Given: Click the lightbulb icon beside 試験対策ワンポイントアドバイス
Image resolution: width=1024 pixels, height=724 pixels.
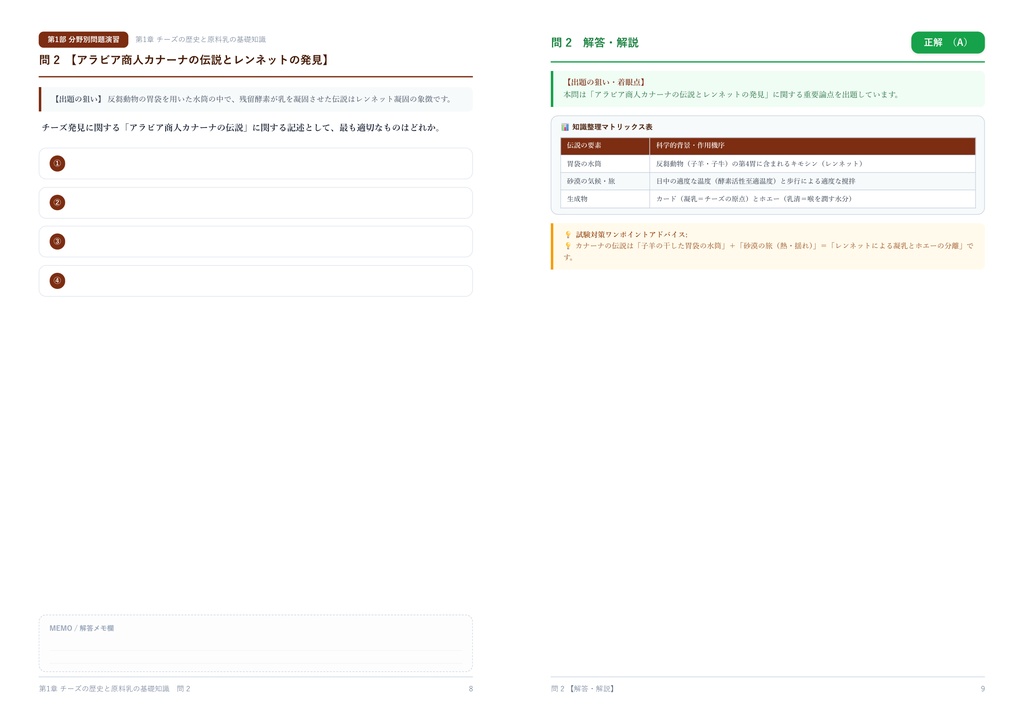Looking at the screenshot, I should (568, 234).
